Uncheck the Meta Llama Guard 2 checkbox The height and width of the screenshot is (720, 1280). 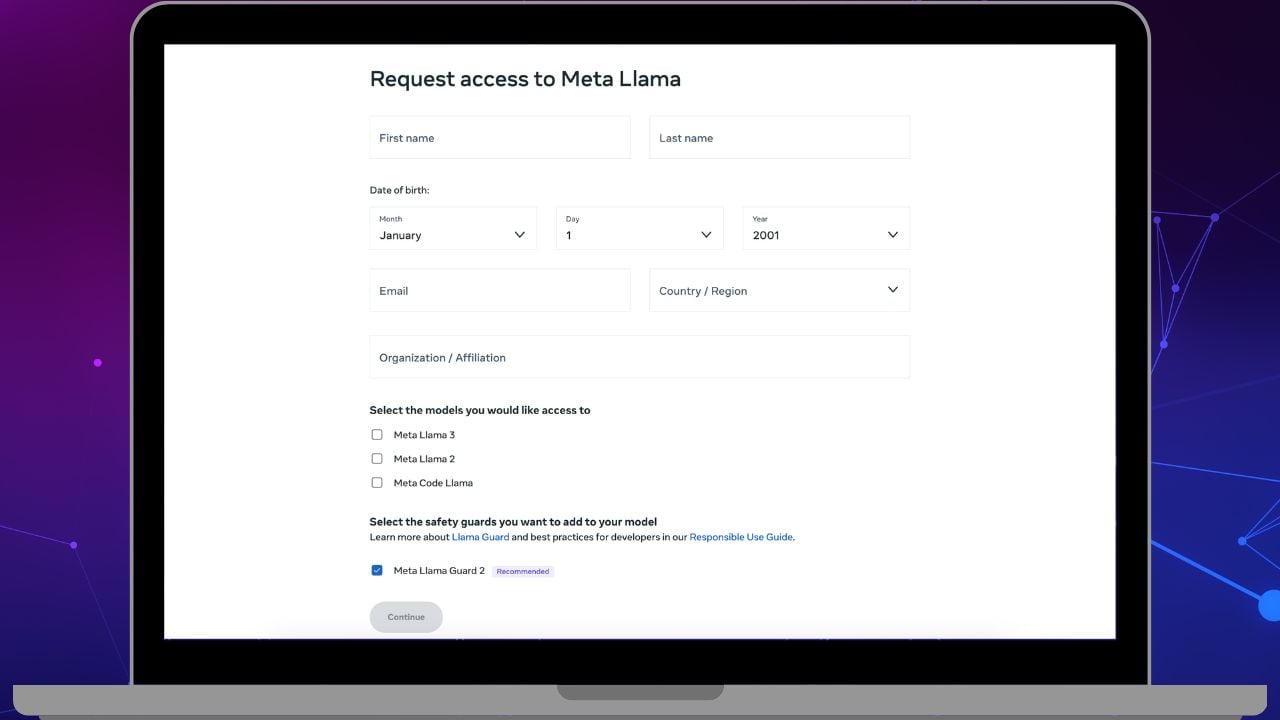[377, 571]
